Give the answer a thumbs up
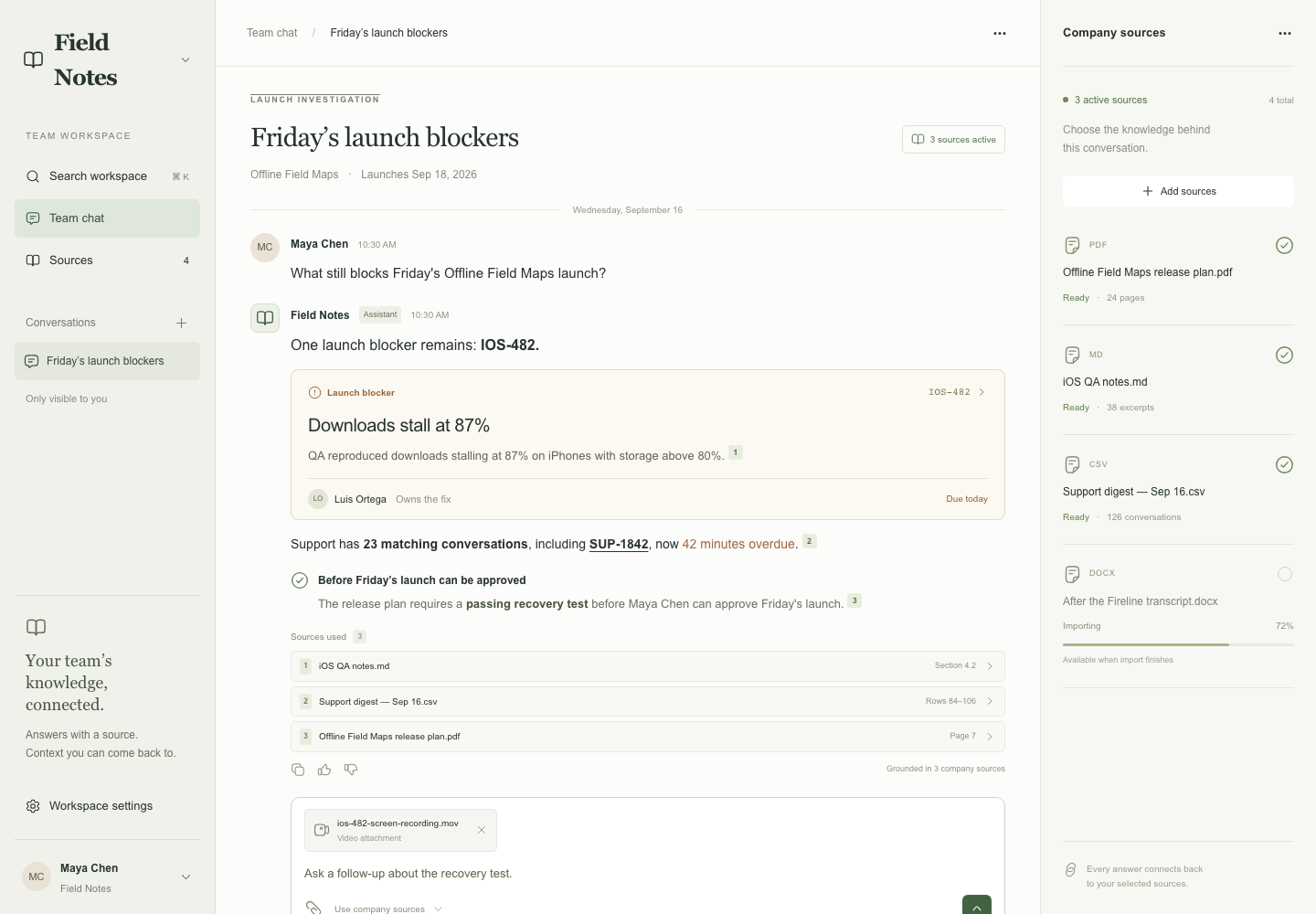1316x914 pixels. [x=324, y=770]
